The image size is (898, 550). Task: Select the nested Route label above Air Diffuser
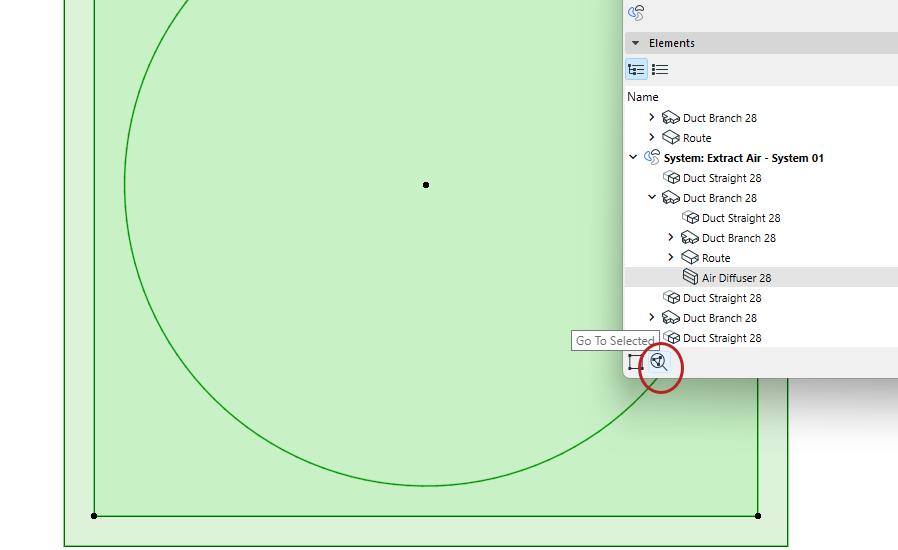716,258
